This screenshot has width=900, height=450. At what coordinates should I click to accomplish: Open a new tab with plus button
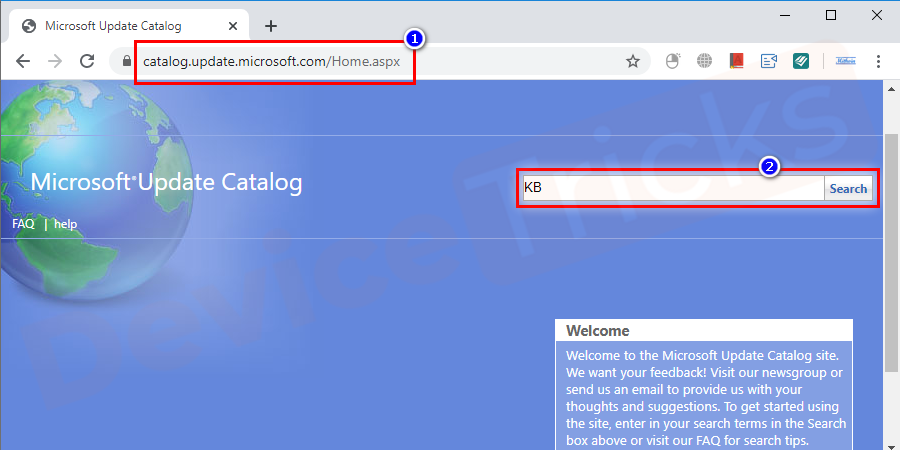point(271,26)
